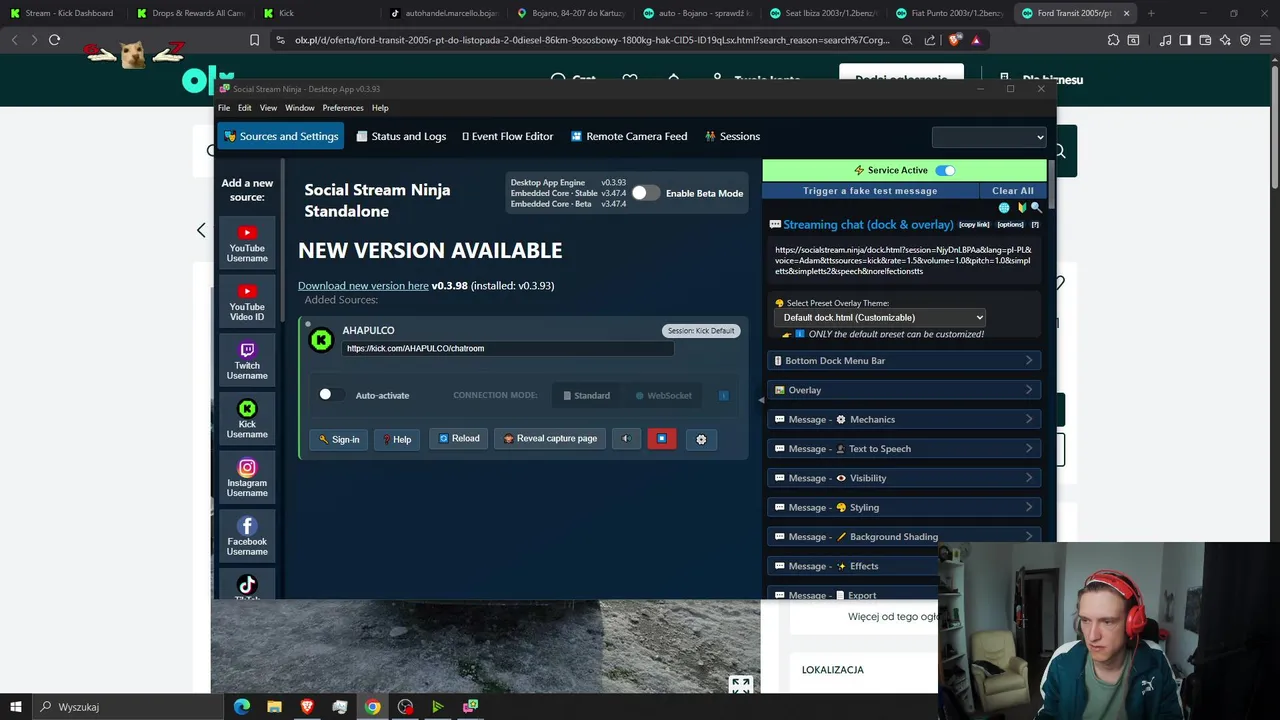
Task: Switch to the Stream - Kick Dashboard browser tab
Action: coord(62,13)
